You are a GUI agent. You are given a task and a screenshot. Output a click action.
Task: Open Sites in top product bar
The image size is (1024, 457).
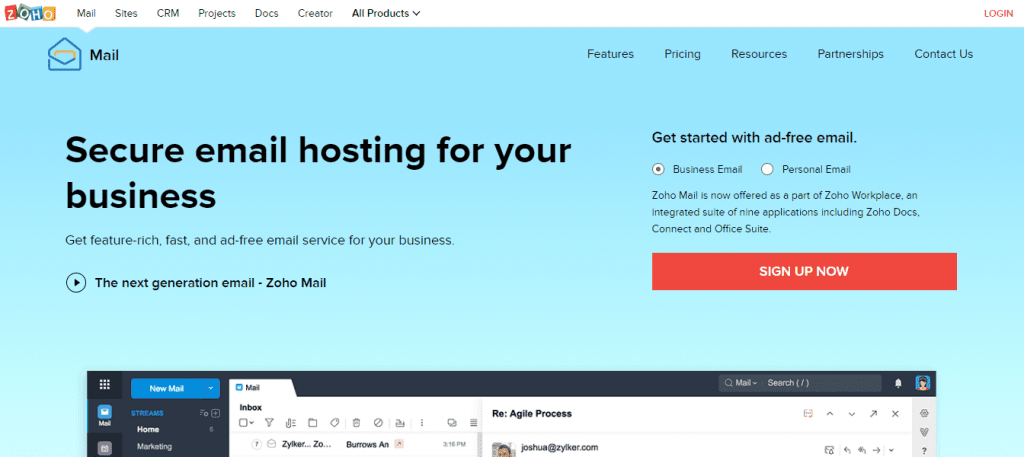tap(126, 13)
